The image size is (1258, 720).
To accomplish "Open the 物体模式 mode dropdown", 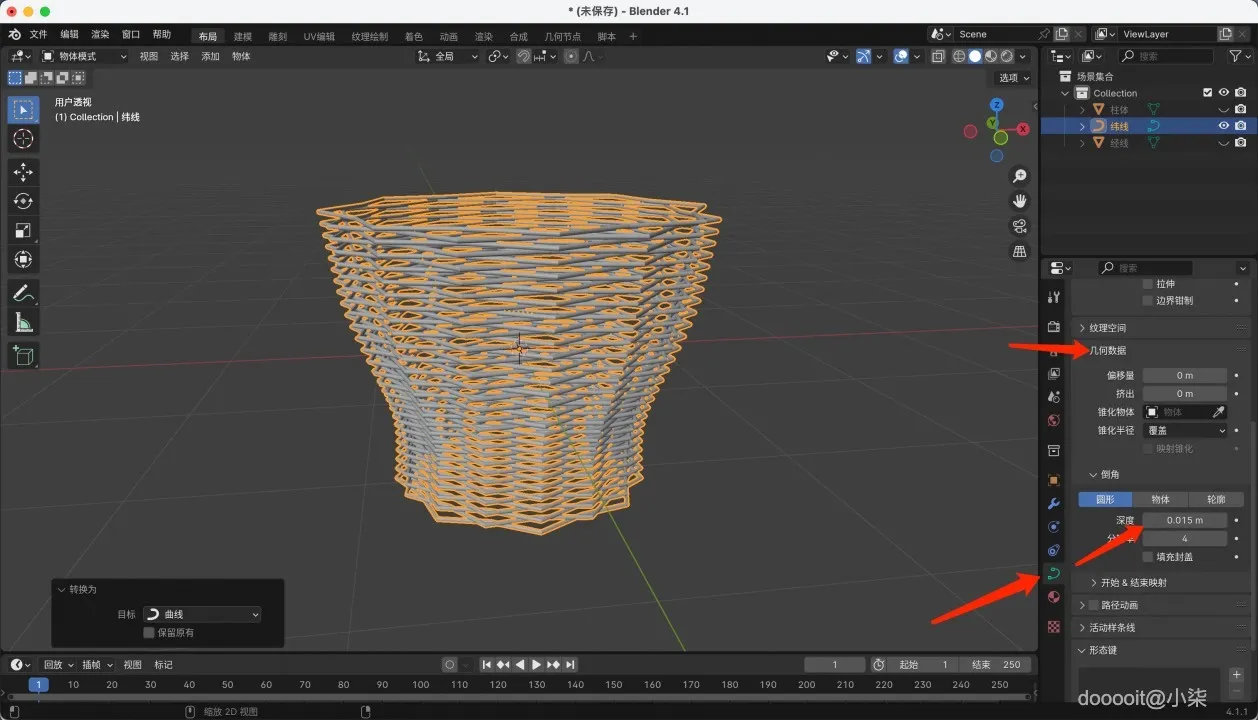I will 84,56.
